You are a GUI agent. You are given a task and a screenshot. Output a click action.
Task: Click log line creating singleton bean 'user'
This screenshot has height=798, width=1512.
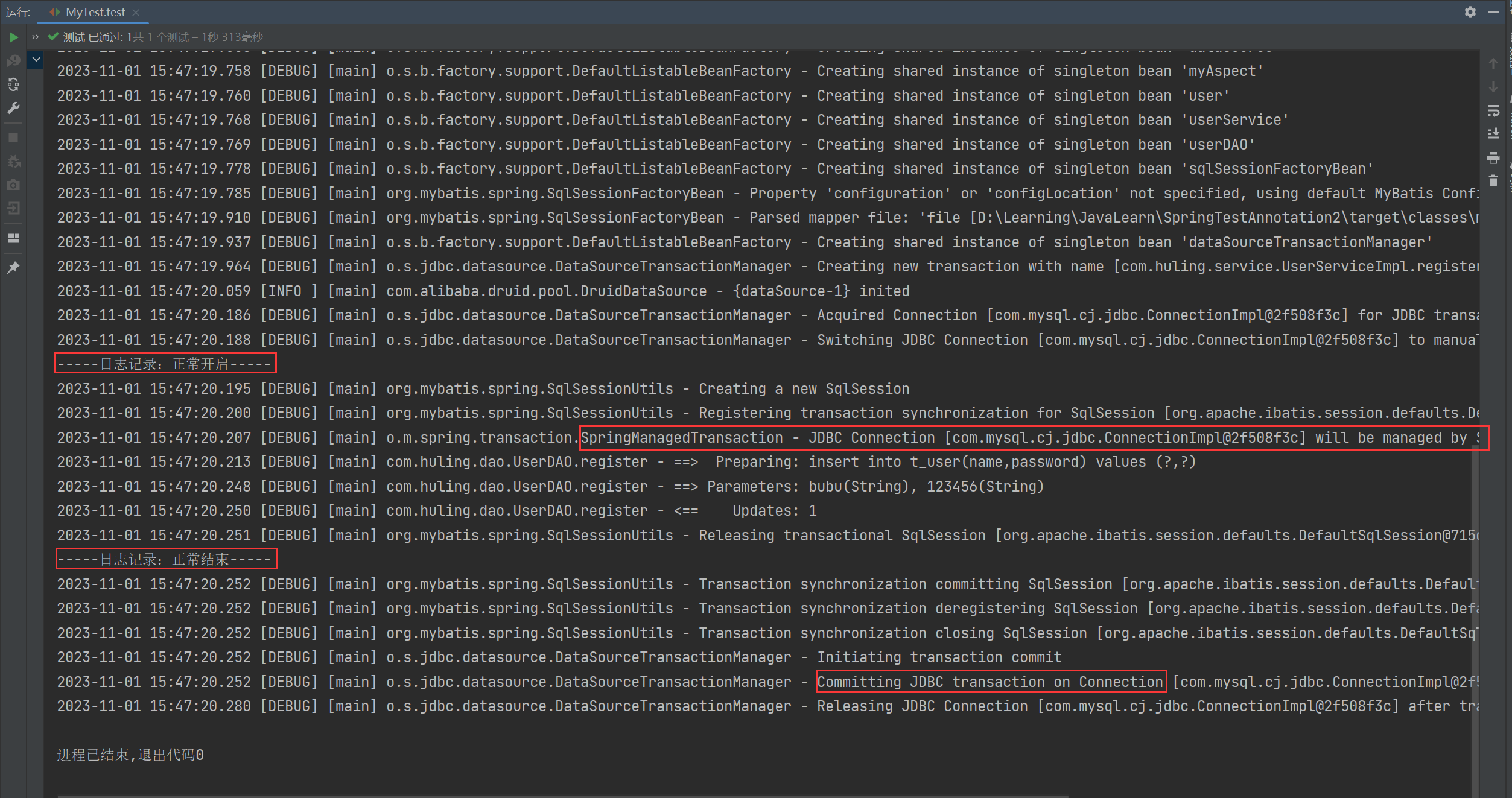point(643,96)
